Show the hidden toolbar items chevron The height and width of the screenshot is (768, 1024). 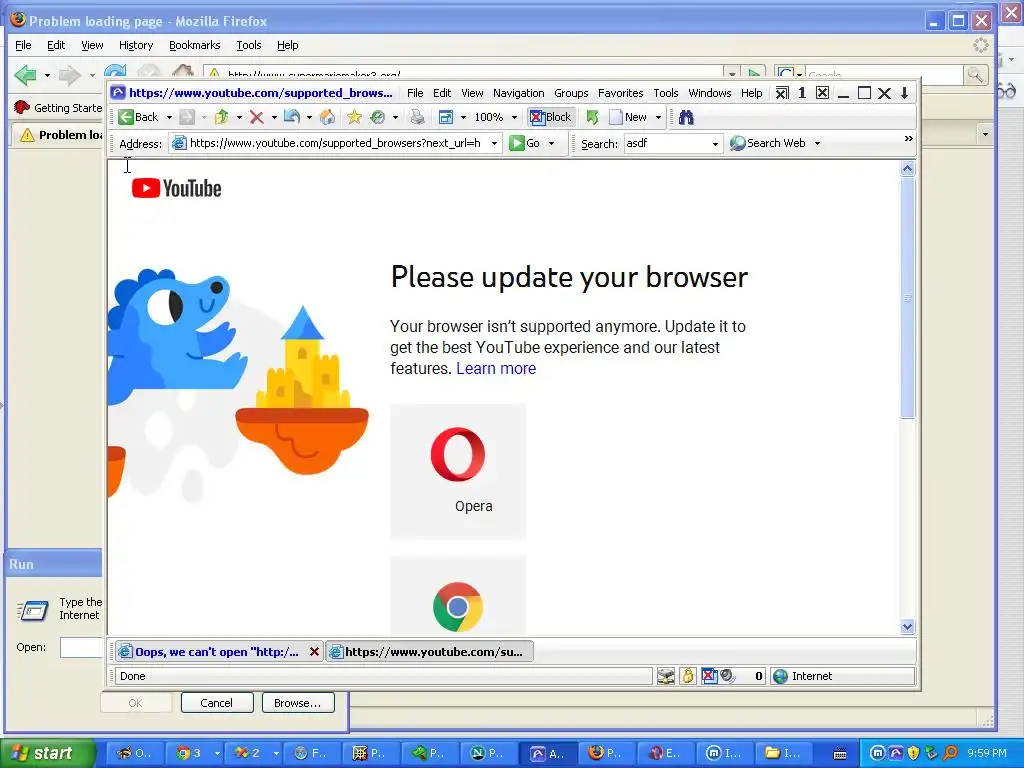point(908,138)
